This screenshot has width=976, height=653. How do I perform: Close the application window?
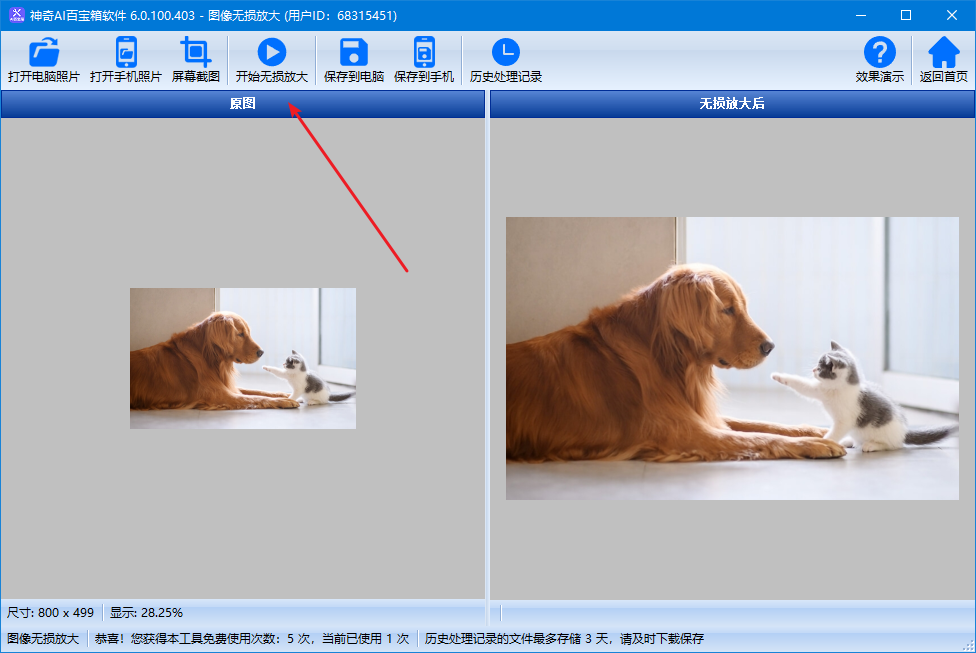pyautogui.click(x=952, y=15)
